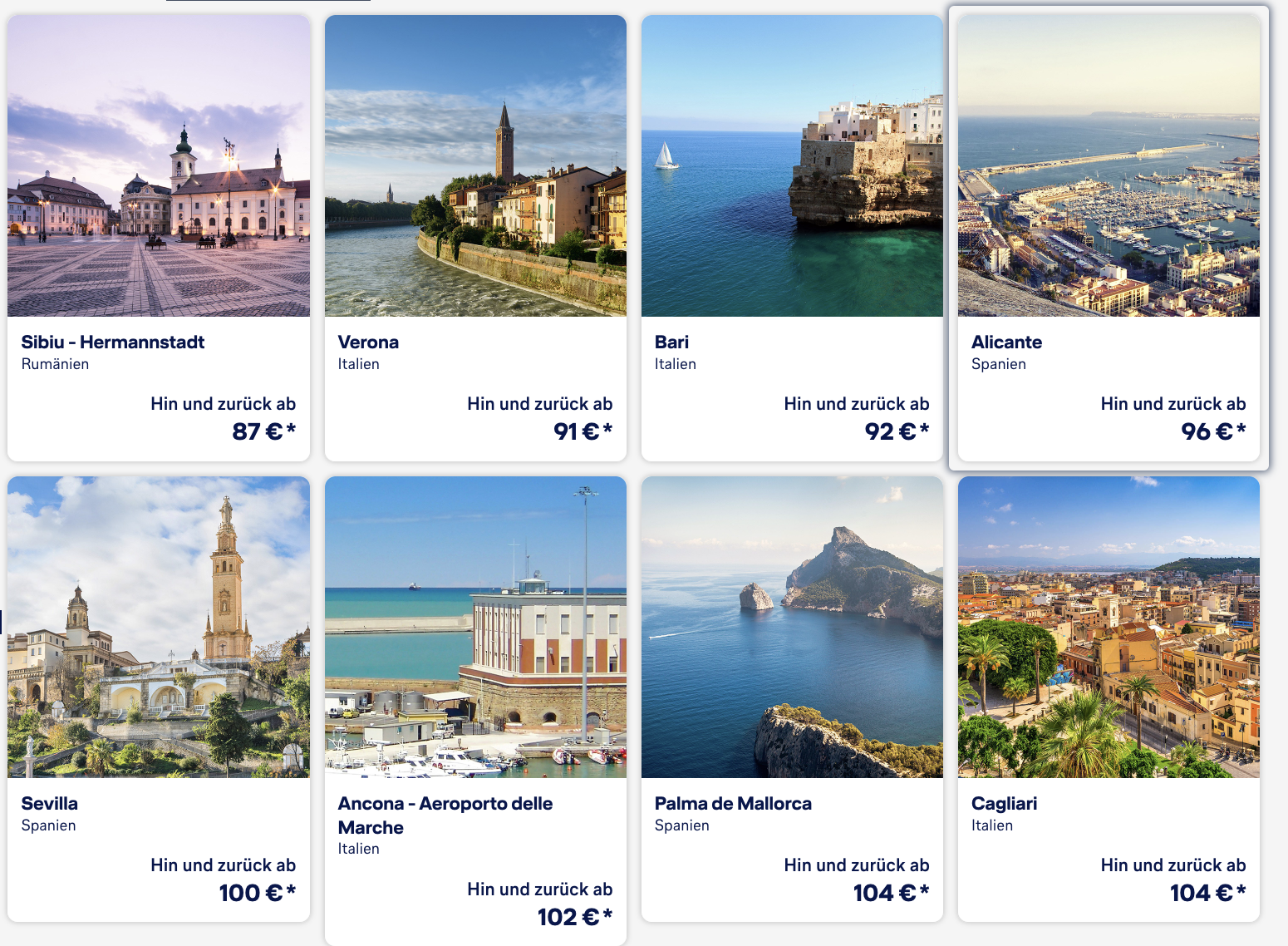Open the Sibiu town square photo
Screen dimensions: 1288x946
pos(159,166)
